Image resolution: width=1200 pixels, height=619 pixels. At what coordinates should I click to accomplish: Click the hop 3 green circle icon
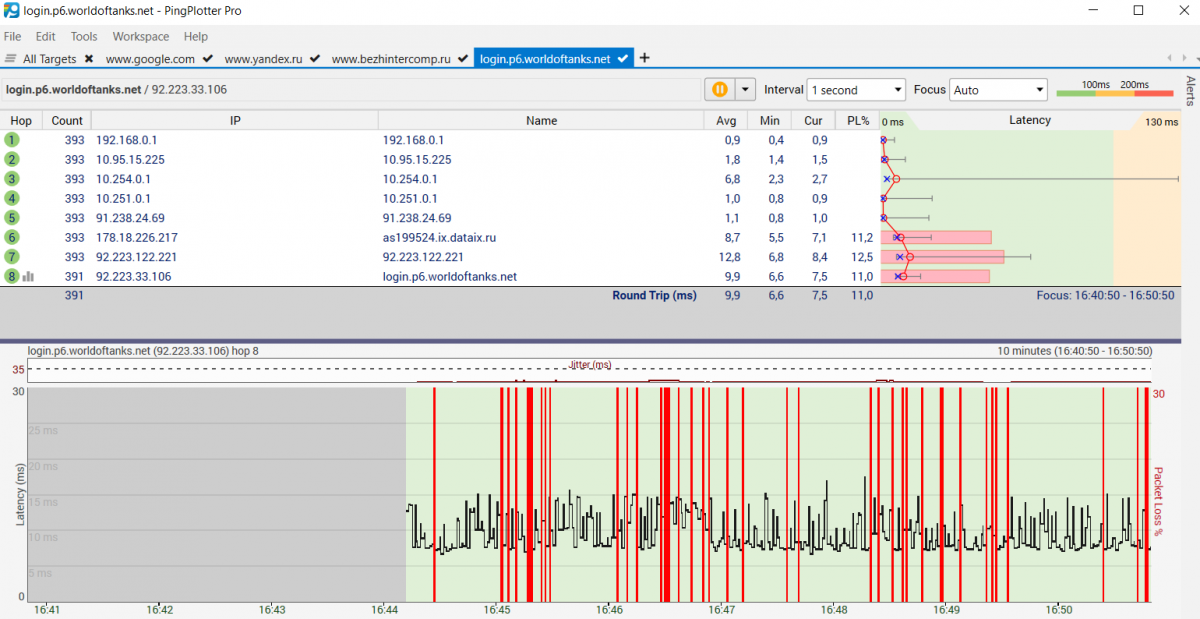12,179
